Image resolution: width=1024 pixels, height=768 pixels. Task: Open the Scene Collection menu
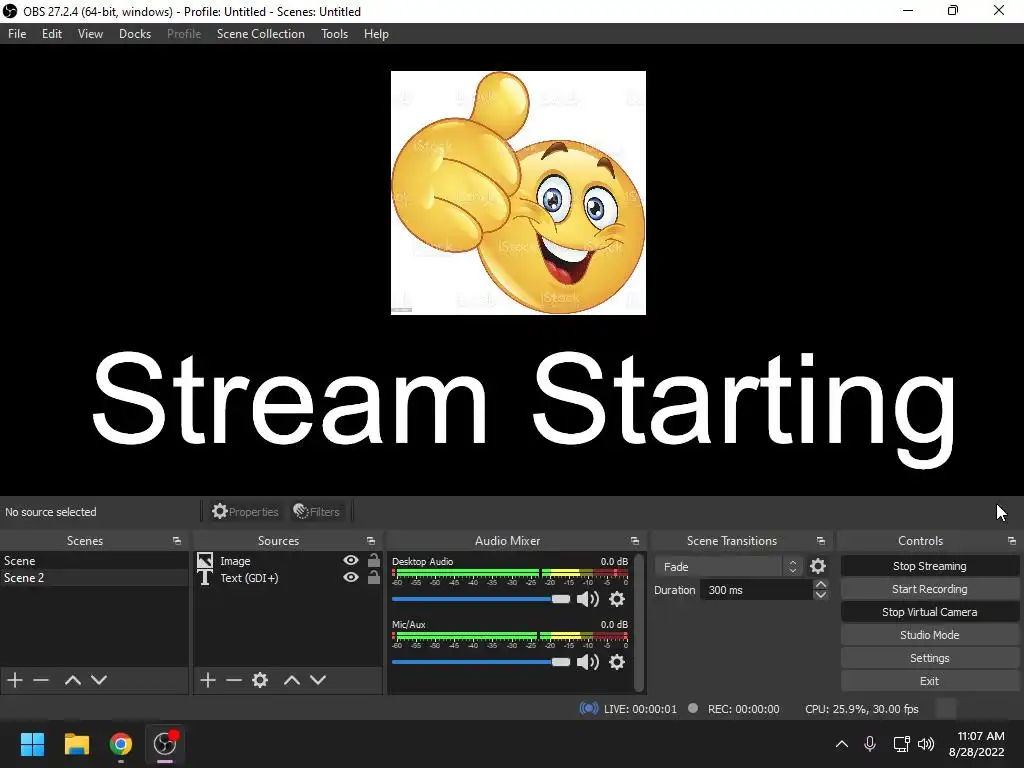pos(261,34)
